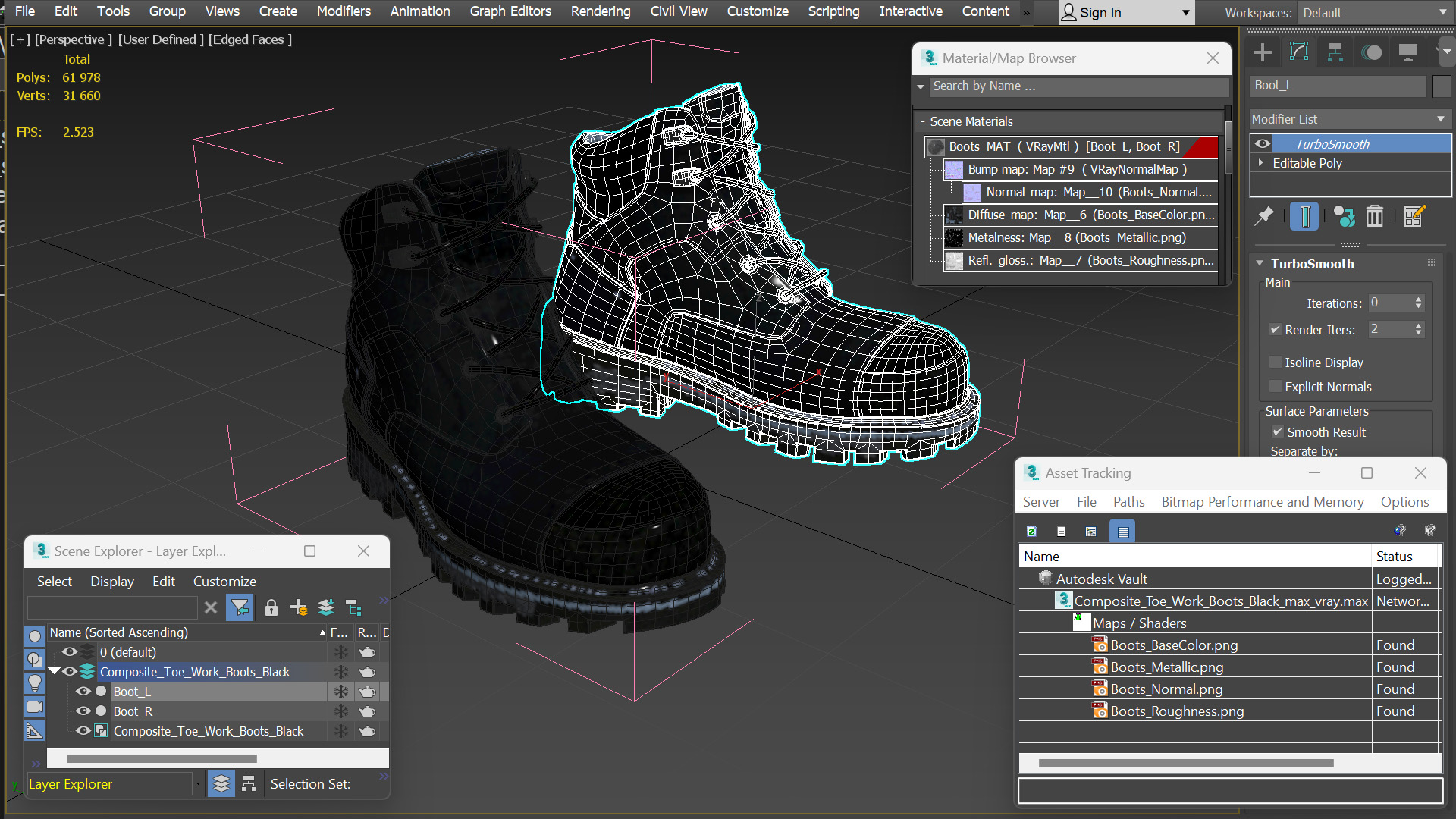Open the Modify tab in command panel
The width and height of the screenshot is (1456, 819).
click(1299, 52)
